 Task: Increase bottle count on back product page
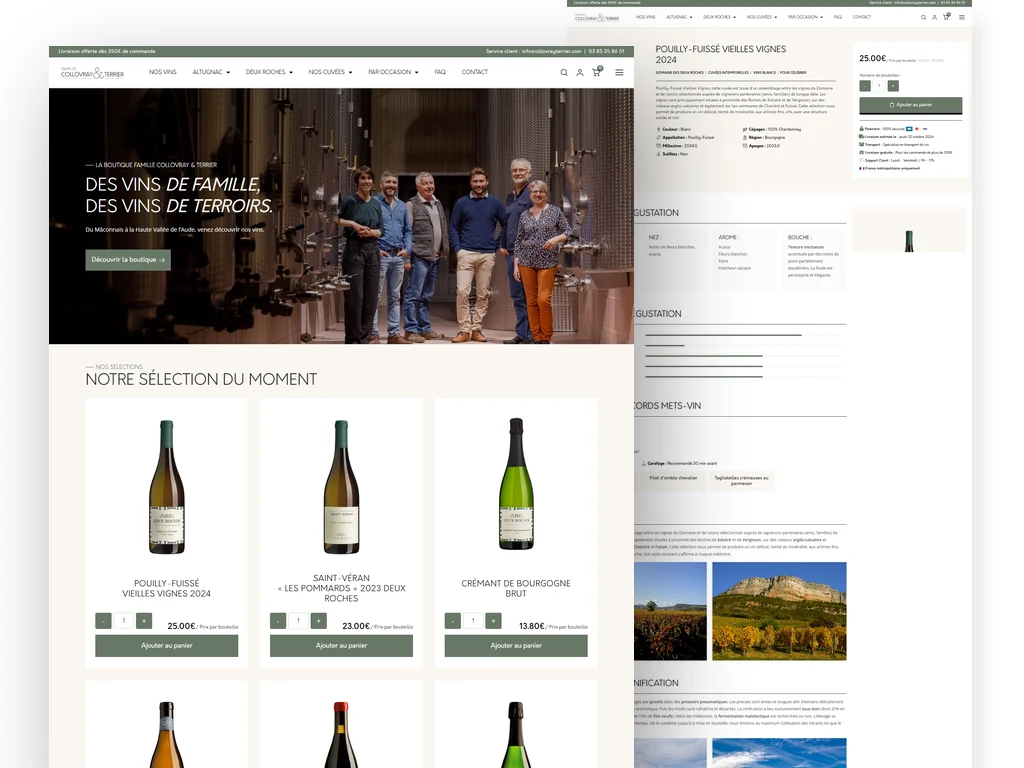[x=893, y=86]
